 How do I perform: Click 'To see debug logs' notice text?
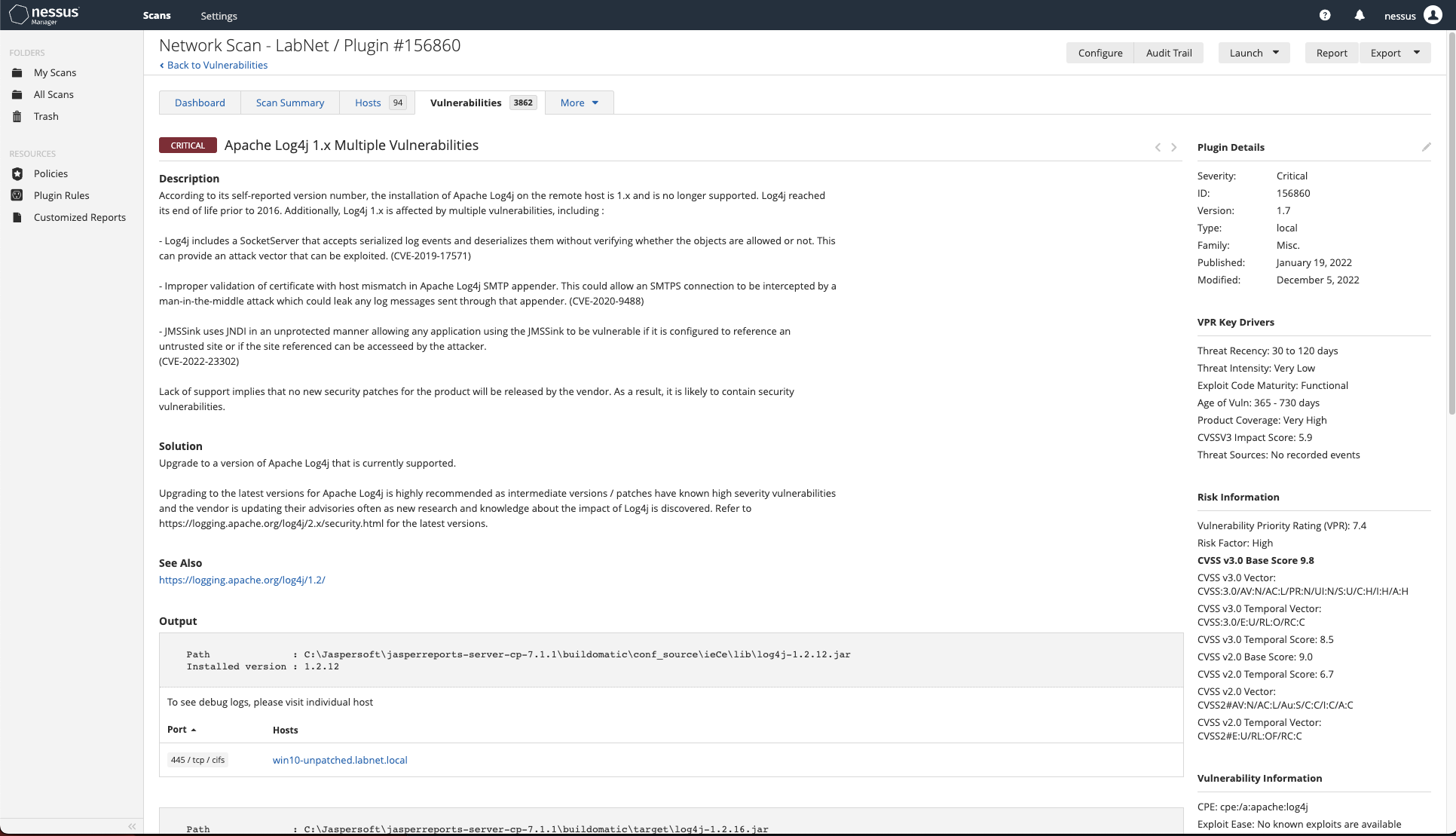[x=270, y=702]
